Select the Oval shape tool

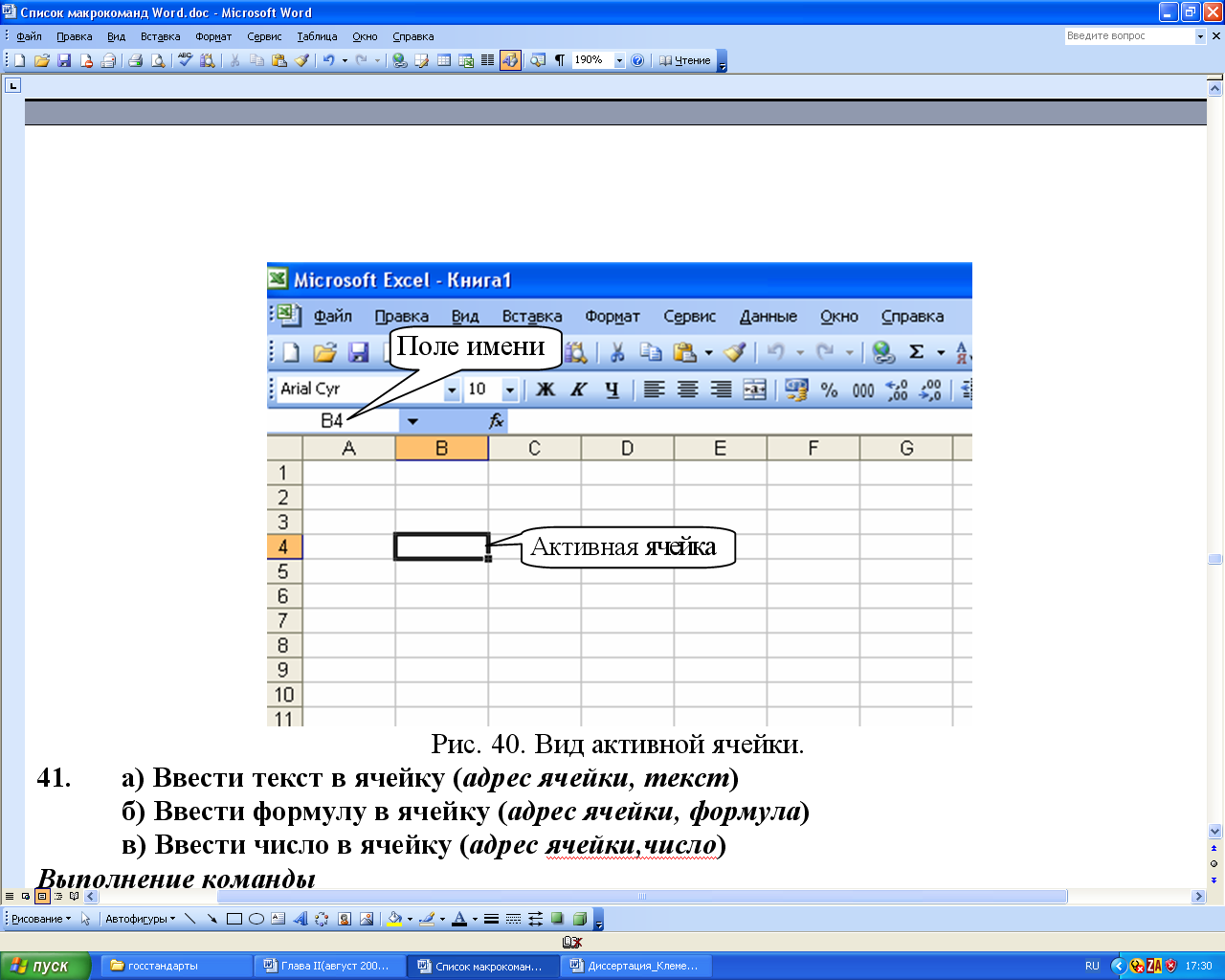coord(256,919)
